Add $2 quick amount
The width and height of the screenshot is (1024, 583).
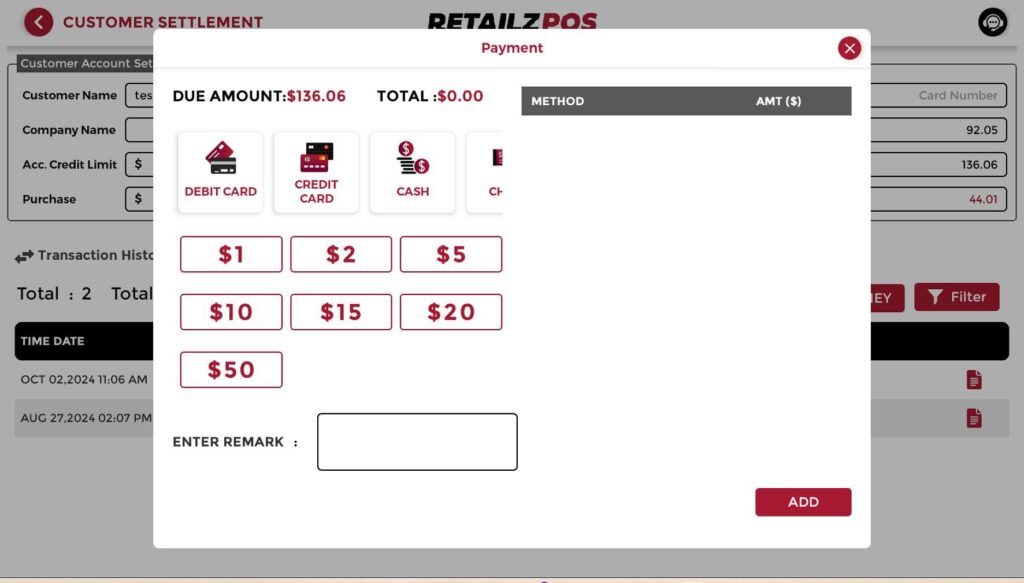(341, 254)
